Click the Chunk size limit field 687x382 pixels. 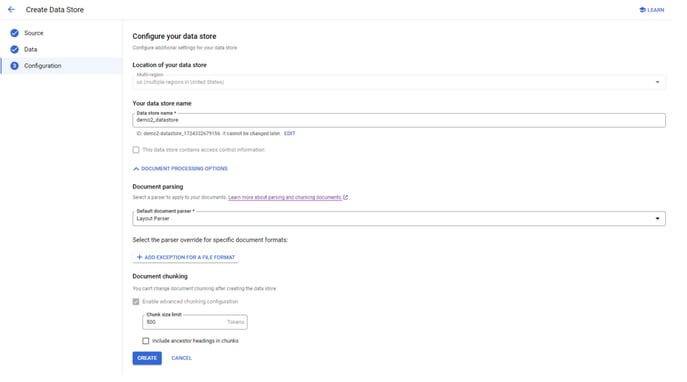click(195, 322)
